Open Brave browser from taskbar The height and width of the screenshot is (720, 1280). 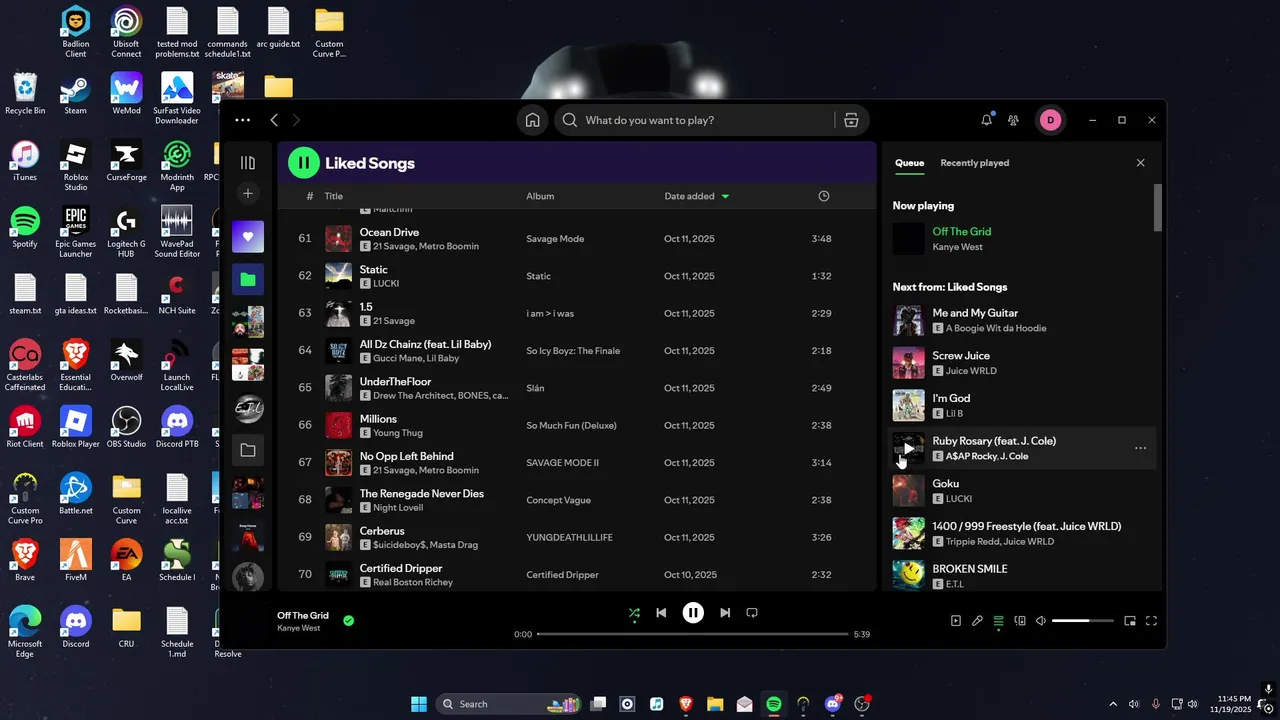pyautogui.click(x=686, y=704)
